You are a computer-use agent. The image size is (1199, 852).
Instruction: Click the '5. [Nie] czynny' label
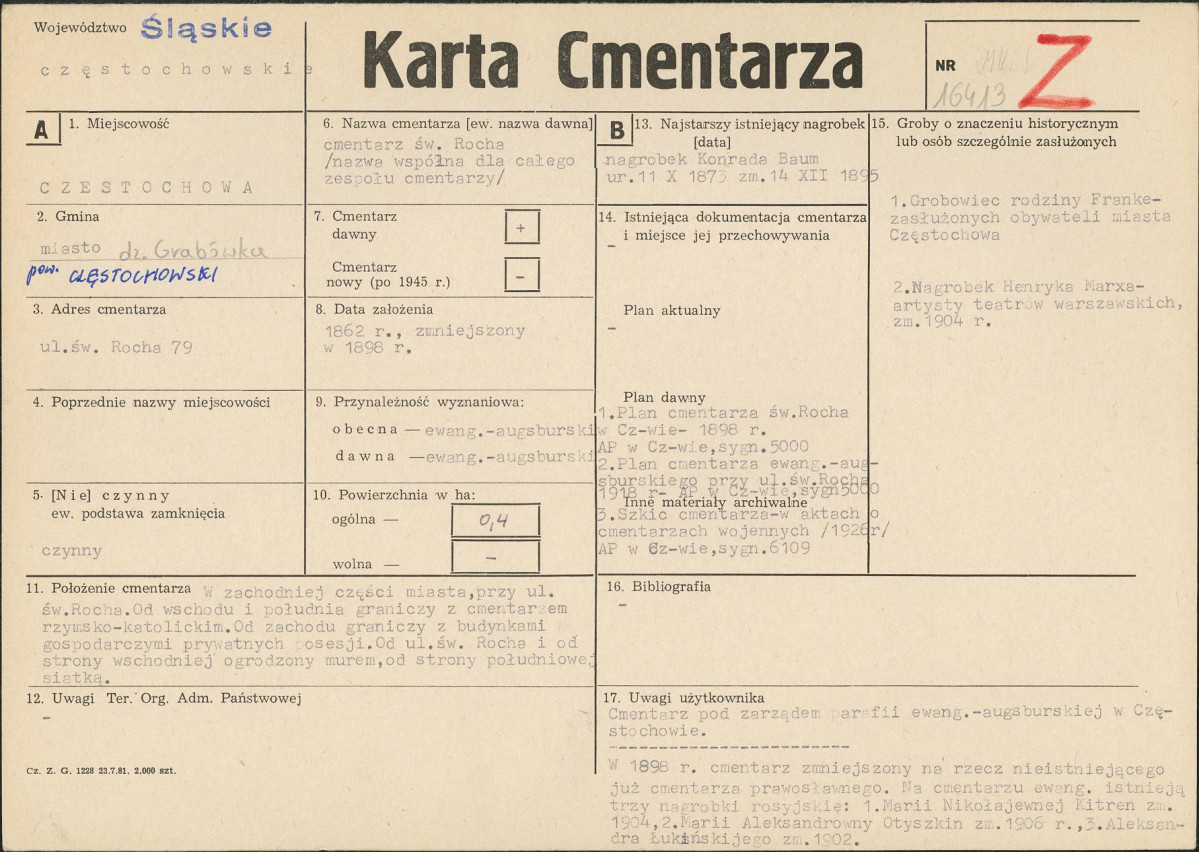(102, 496)
